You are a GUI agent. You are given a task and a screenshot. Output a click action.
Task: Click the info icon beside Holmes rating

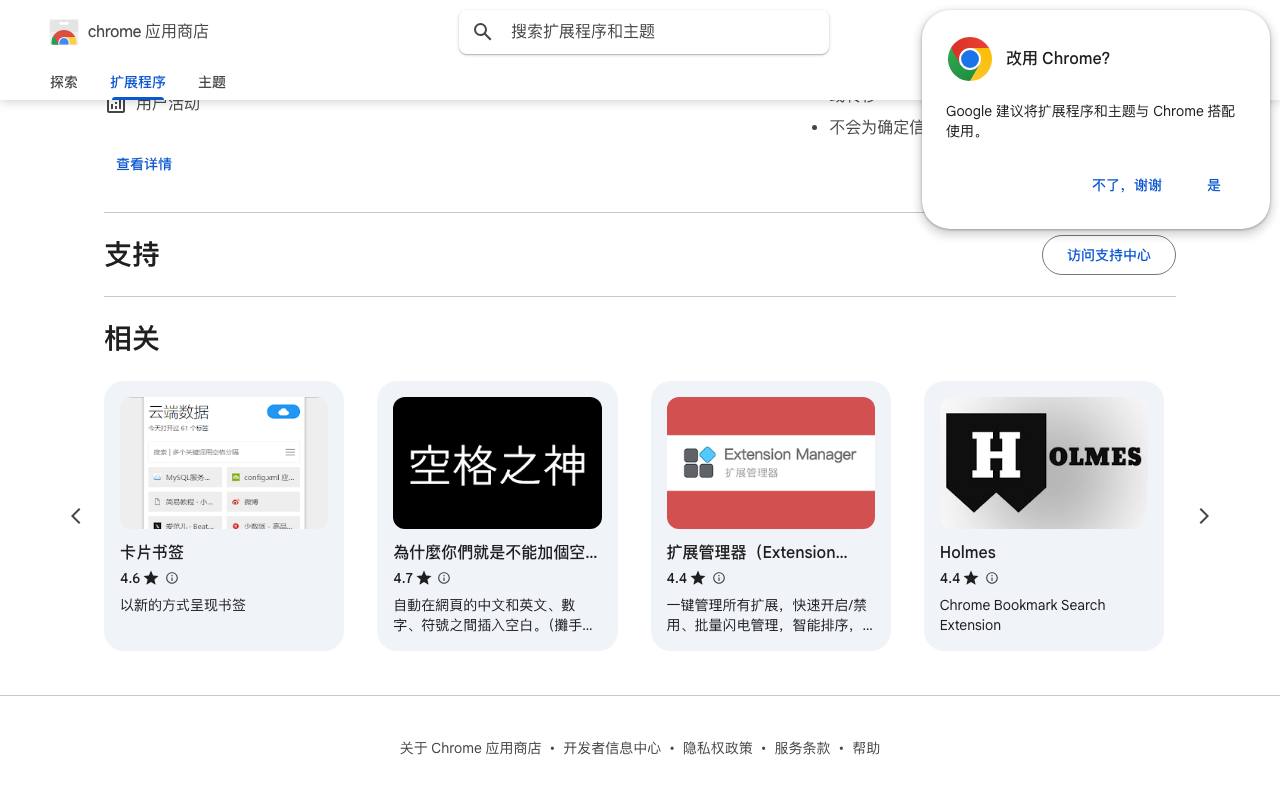991,578
